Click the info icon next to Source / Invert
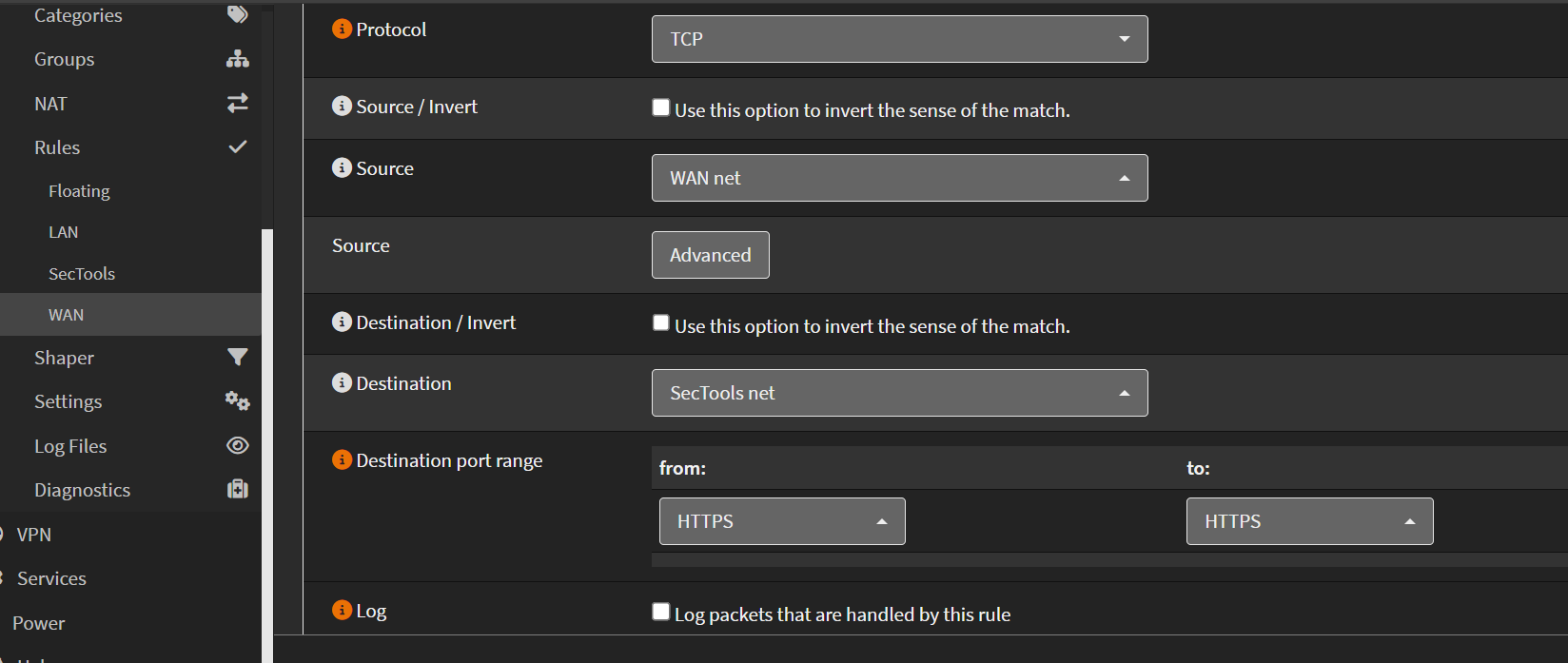 pyautogui.click(x=342, y=107)
